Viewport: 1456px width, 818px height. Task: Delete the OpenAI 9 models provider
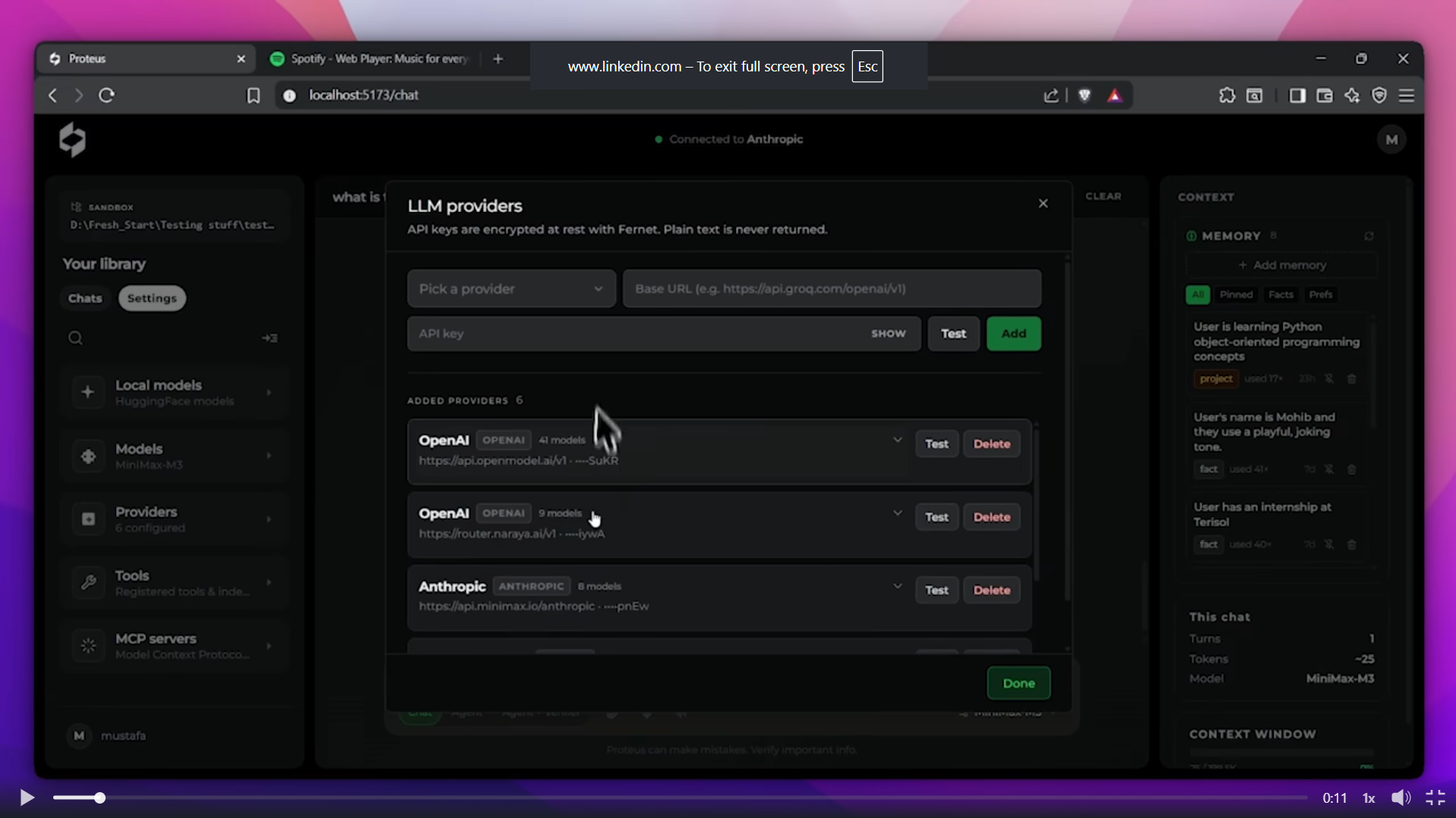click(x=991, y=517)
